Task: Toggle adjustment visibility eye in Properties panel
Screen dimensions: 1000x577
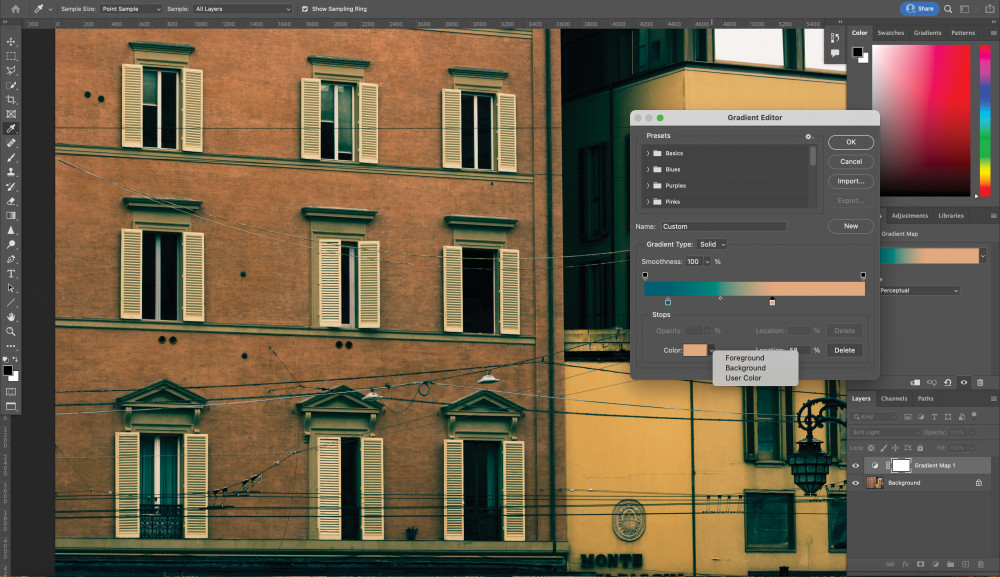Action: coord(964,383)
